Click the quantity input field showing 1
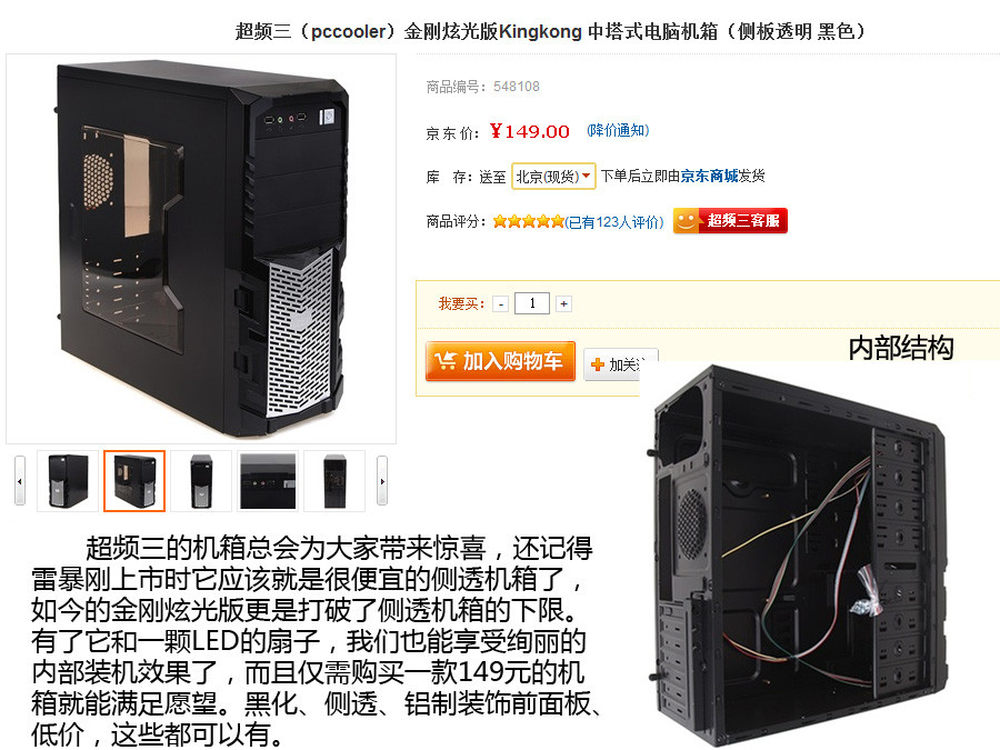The height and width of the screenshot is (750, 1000). coord(533,304)
